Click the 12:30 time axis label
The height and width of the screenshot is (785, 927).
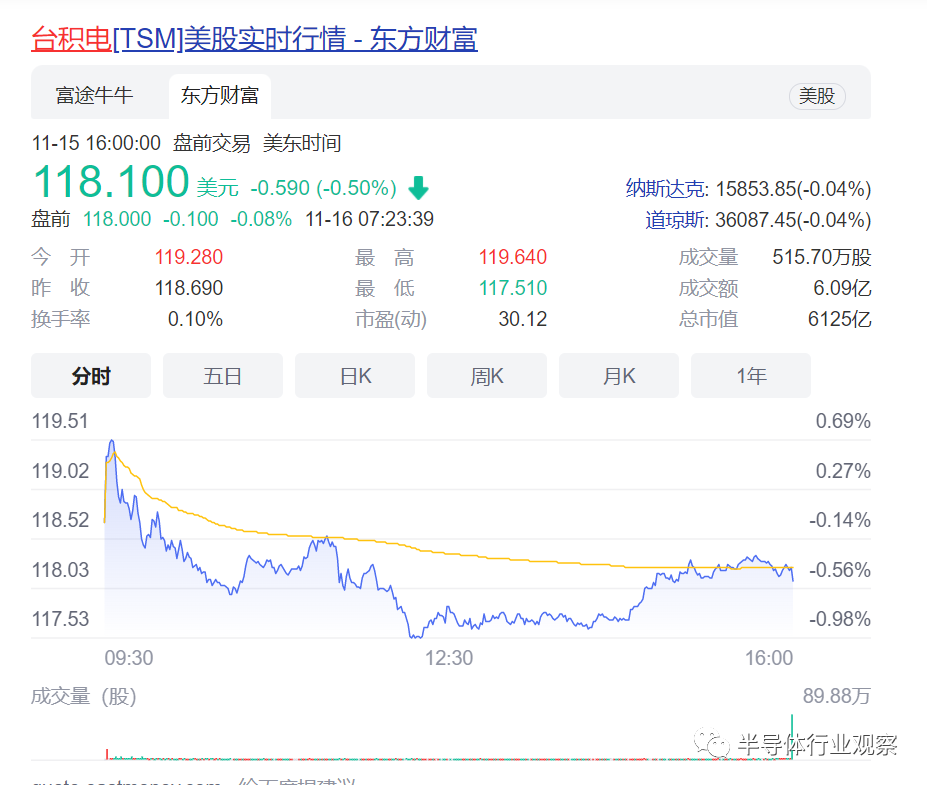click(449, 658)
